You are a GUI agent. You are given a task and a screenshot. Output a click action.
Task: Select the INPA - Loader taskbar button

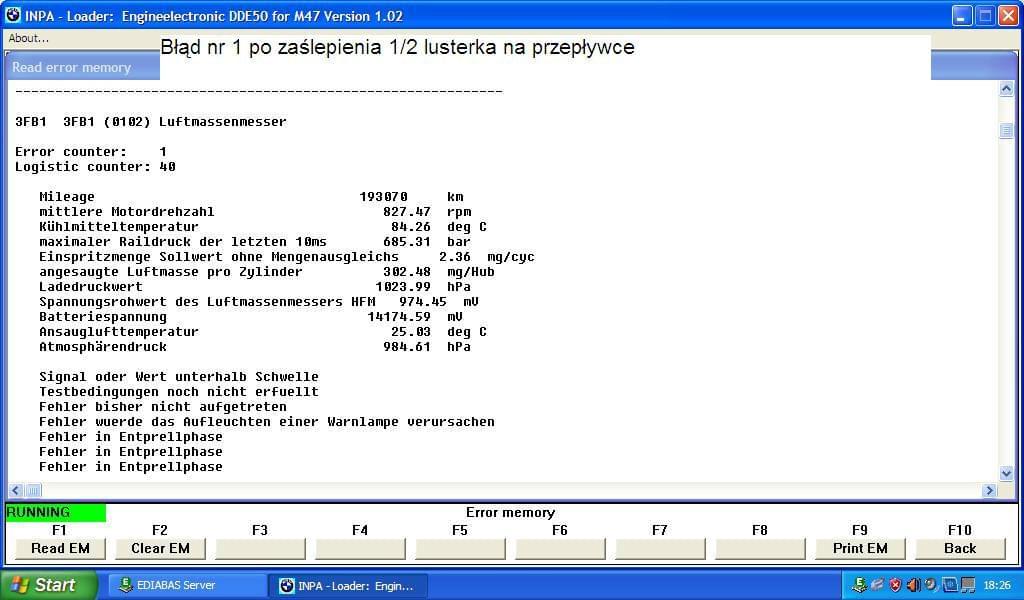pos(348,586)
